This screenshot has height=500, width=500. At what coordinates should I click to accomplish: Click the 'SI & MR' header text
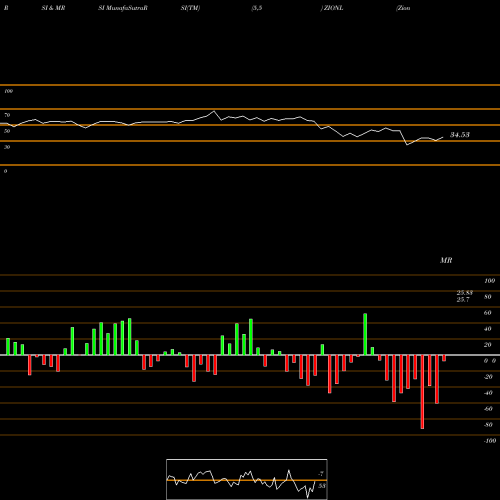point(53,8)
